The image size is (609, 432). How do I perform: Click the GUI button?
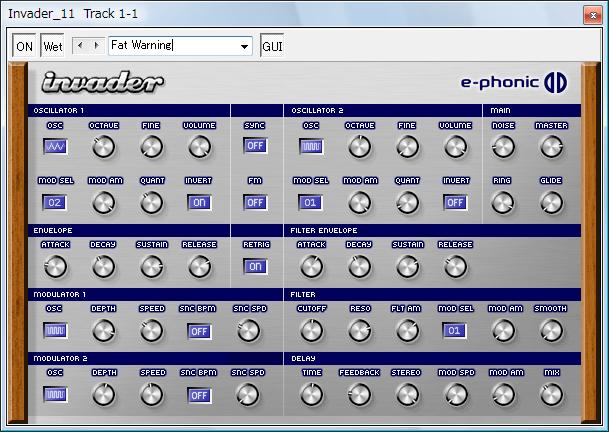click(272, 46)
